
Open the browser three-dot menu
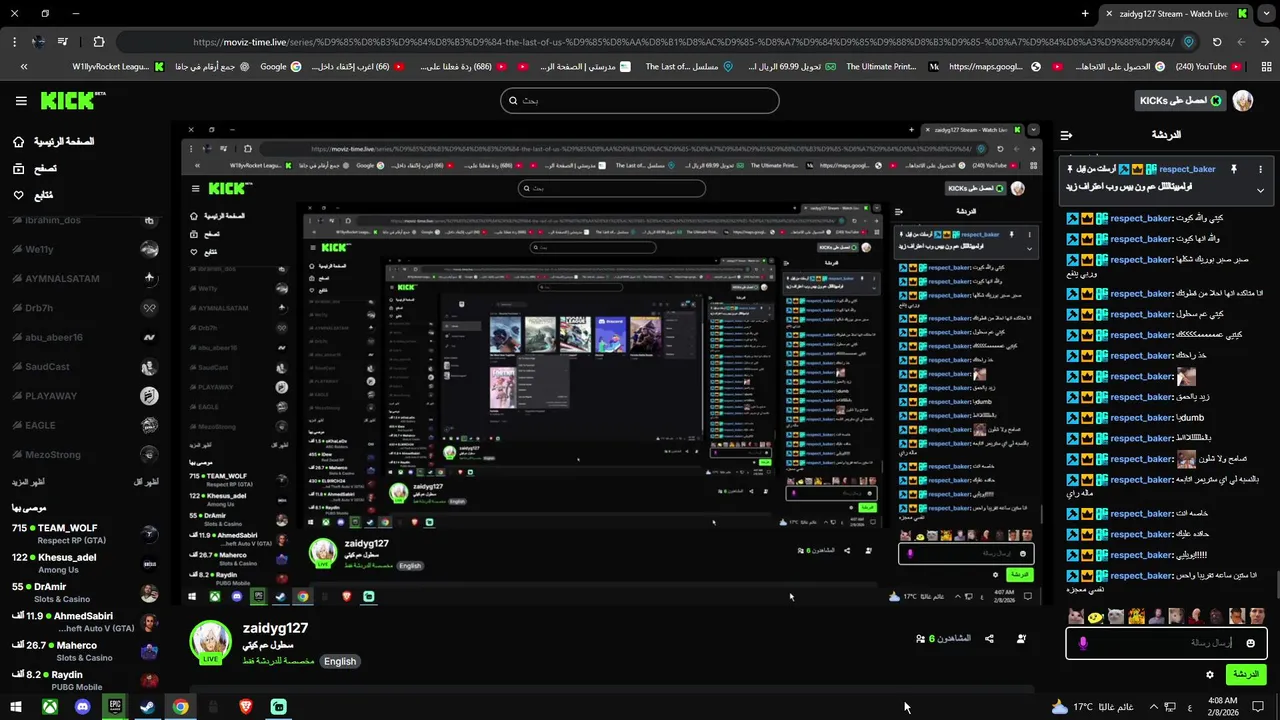(14, 42)
